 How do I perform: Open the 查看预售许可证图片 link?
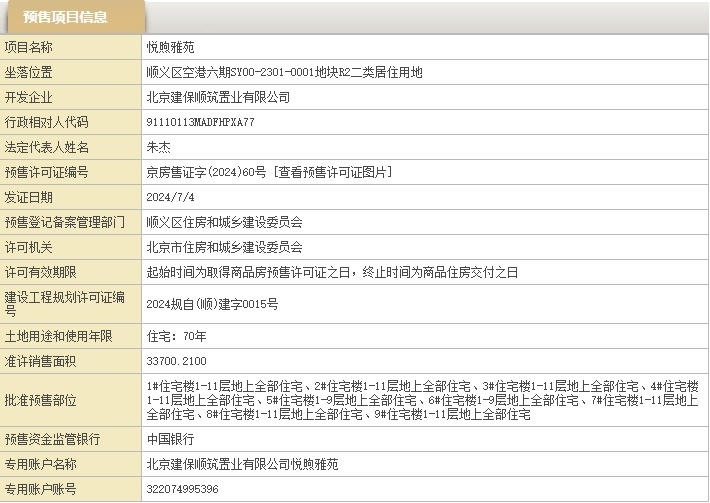pos(332,172)
